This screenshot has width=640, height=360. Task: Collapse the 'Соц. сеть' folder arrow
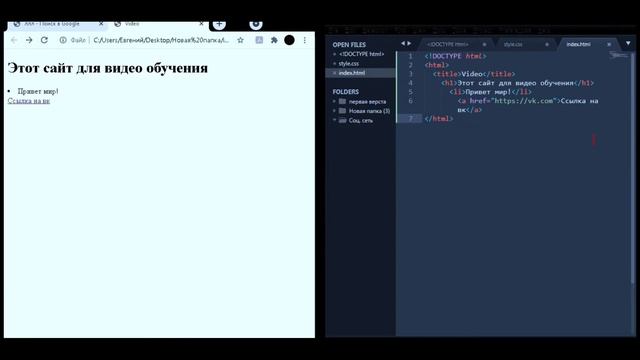coord(334,120)
